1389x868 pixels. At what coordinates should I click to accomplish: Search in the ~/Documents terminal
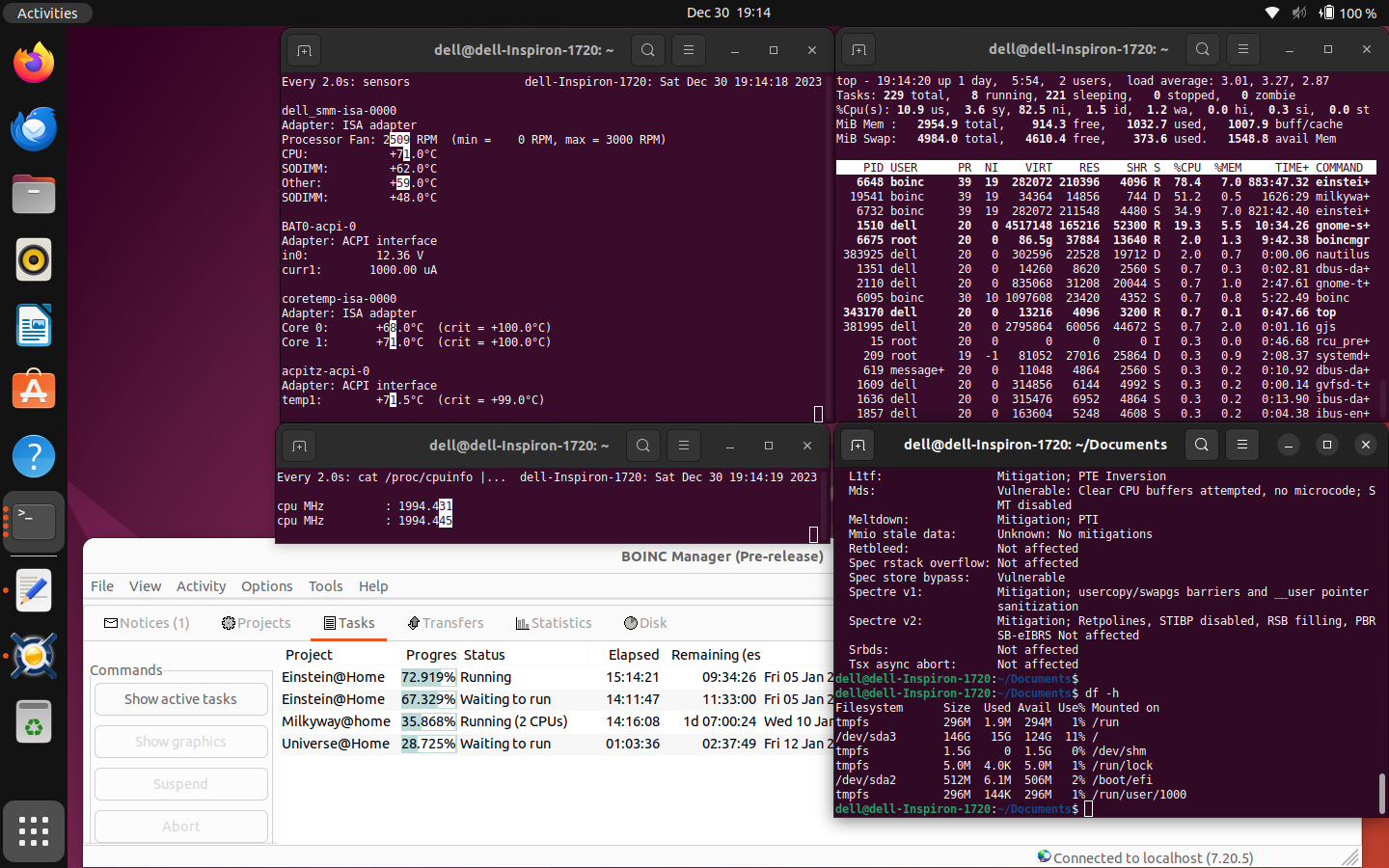pyautogui.click(x=1202, y=445)
